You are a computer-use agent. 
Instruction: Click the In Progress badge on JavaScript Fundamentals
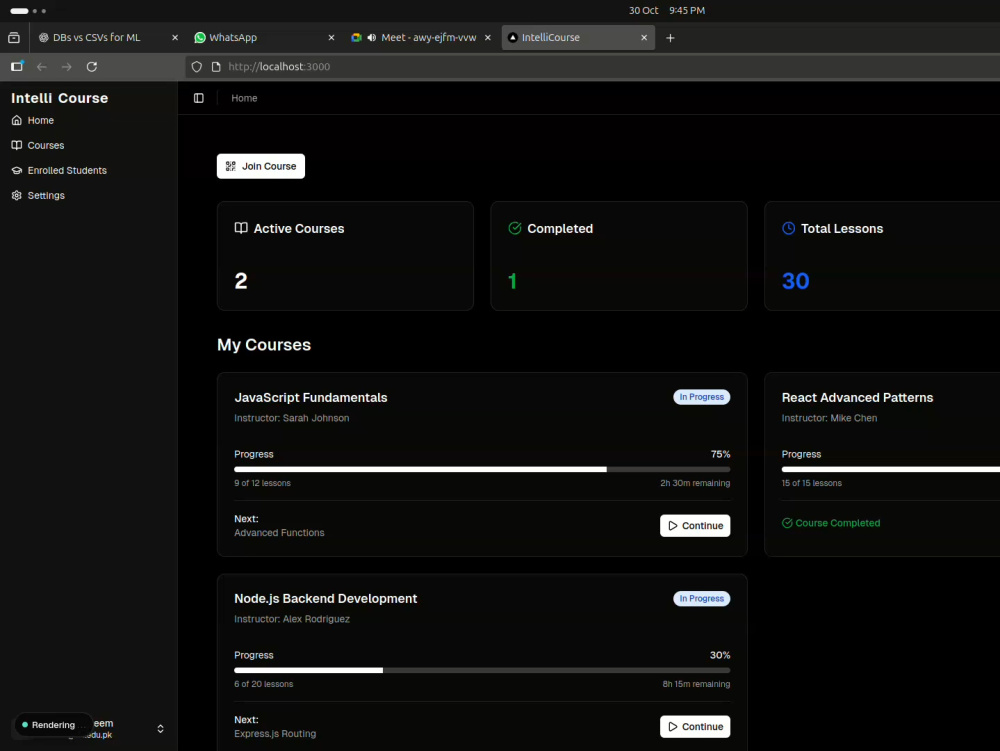tap(701, 397)
